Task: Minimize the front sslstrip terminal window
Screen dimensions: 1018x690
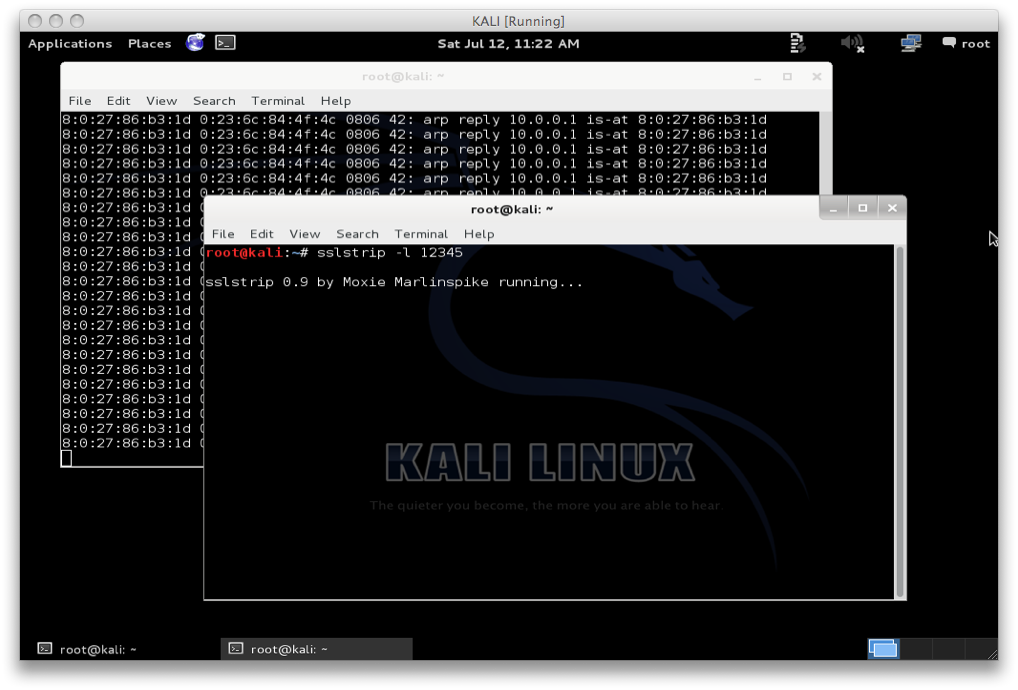Action: 834,208
